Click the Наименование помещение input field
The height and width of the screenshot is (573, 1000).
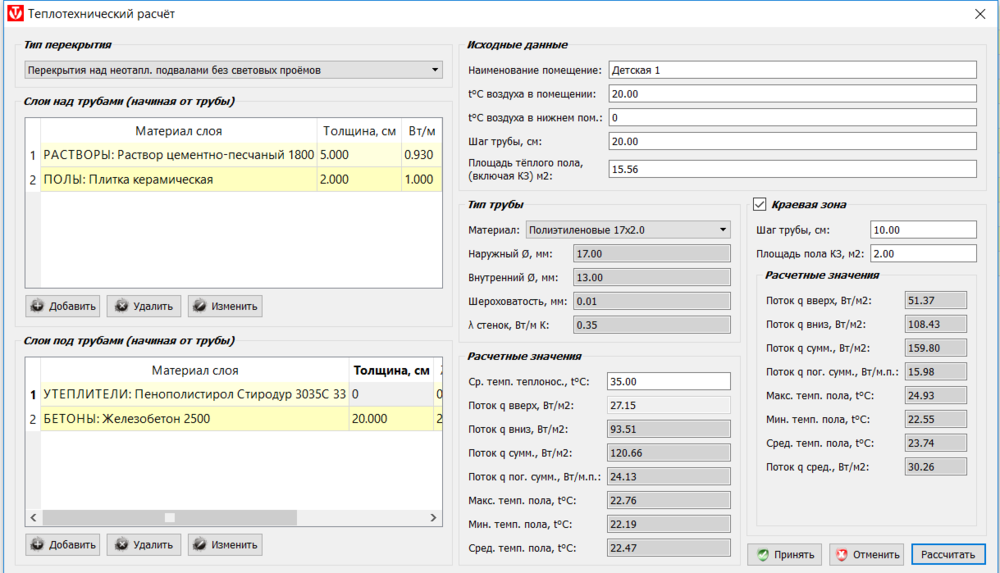pos(790,70)
